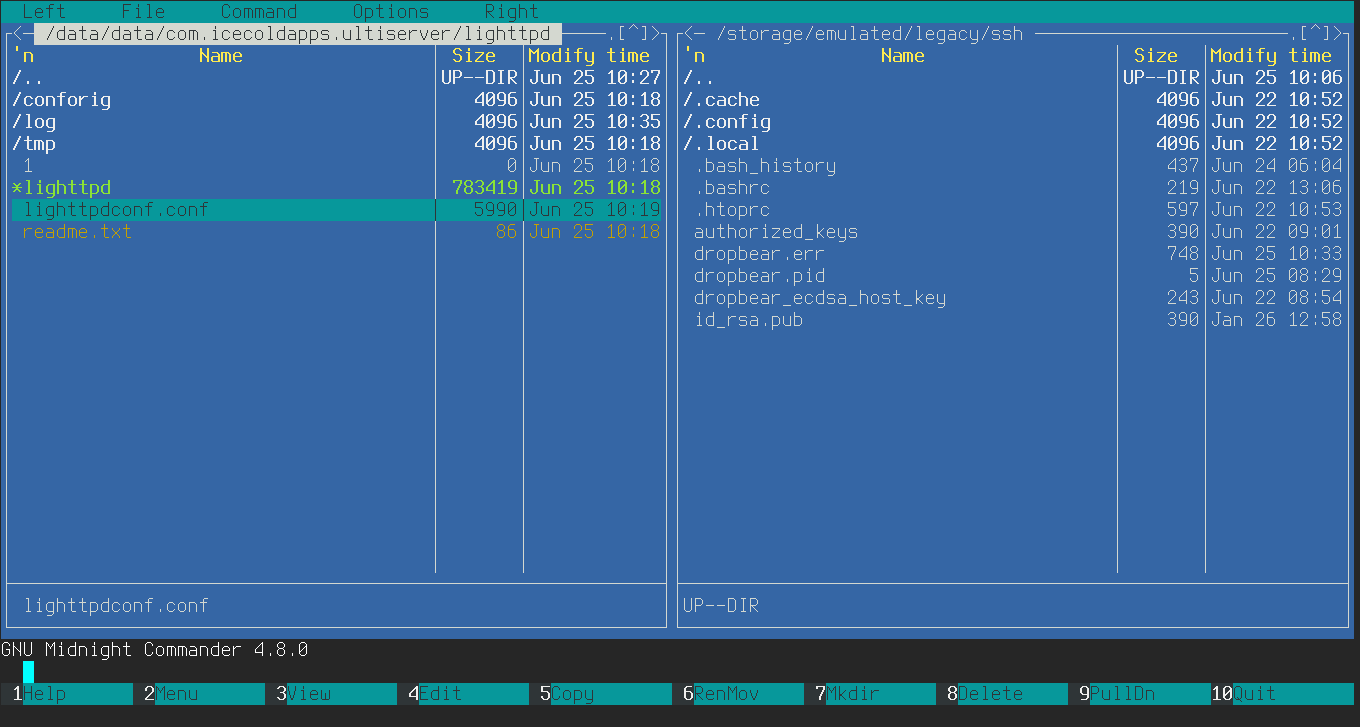
Task: Select readme.txt in left panel
Action: point(77,232)
